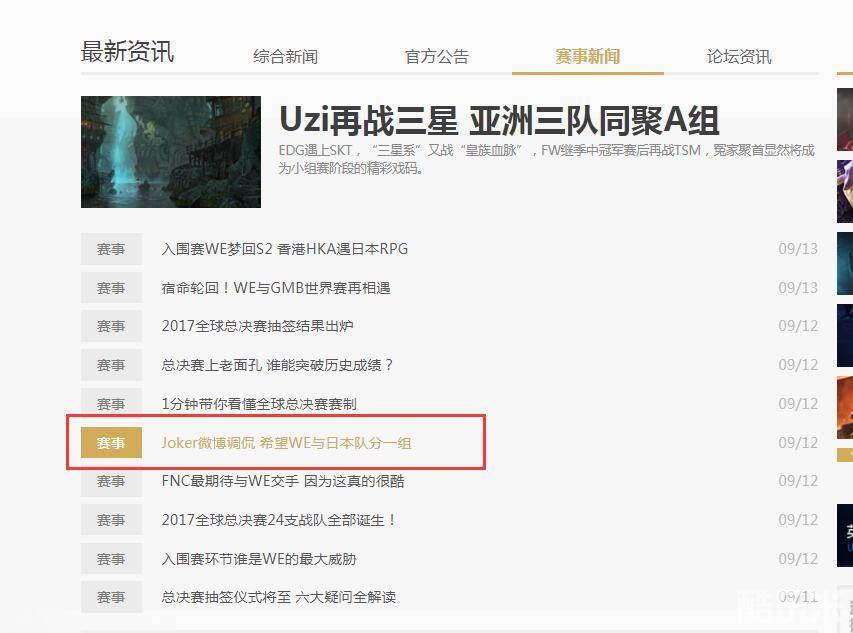
Task: Read 2017全球总决赛抽签结果出炉 news
Action: tap(257, 326)
